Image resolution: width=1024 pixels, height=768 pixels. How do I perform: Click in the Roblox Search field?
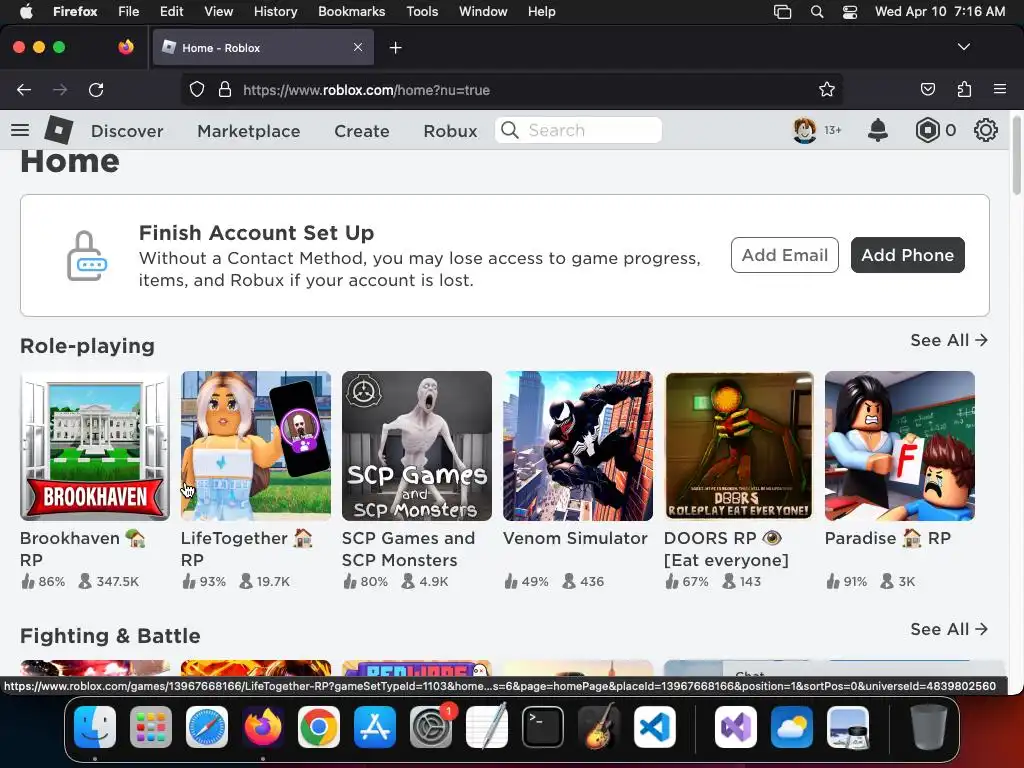[x=578, y=130]
